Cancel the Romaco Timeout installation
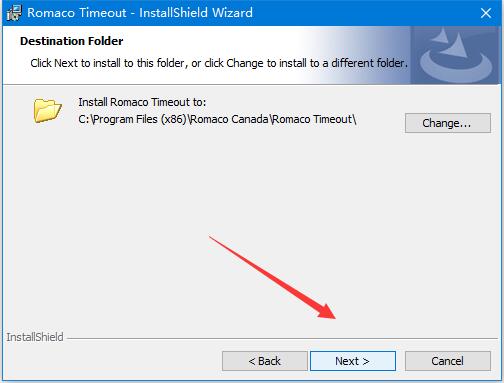This screenshot has width=504, height=383. [448, 361]
